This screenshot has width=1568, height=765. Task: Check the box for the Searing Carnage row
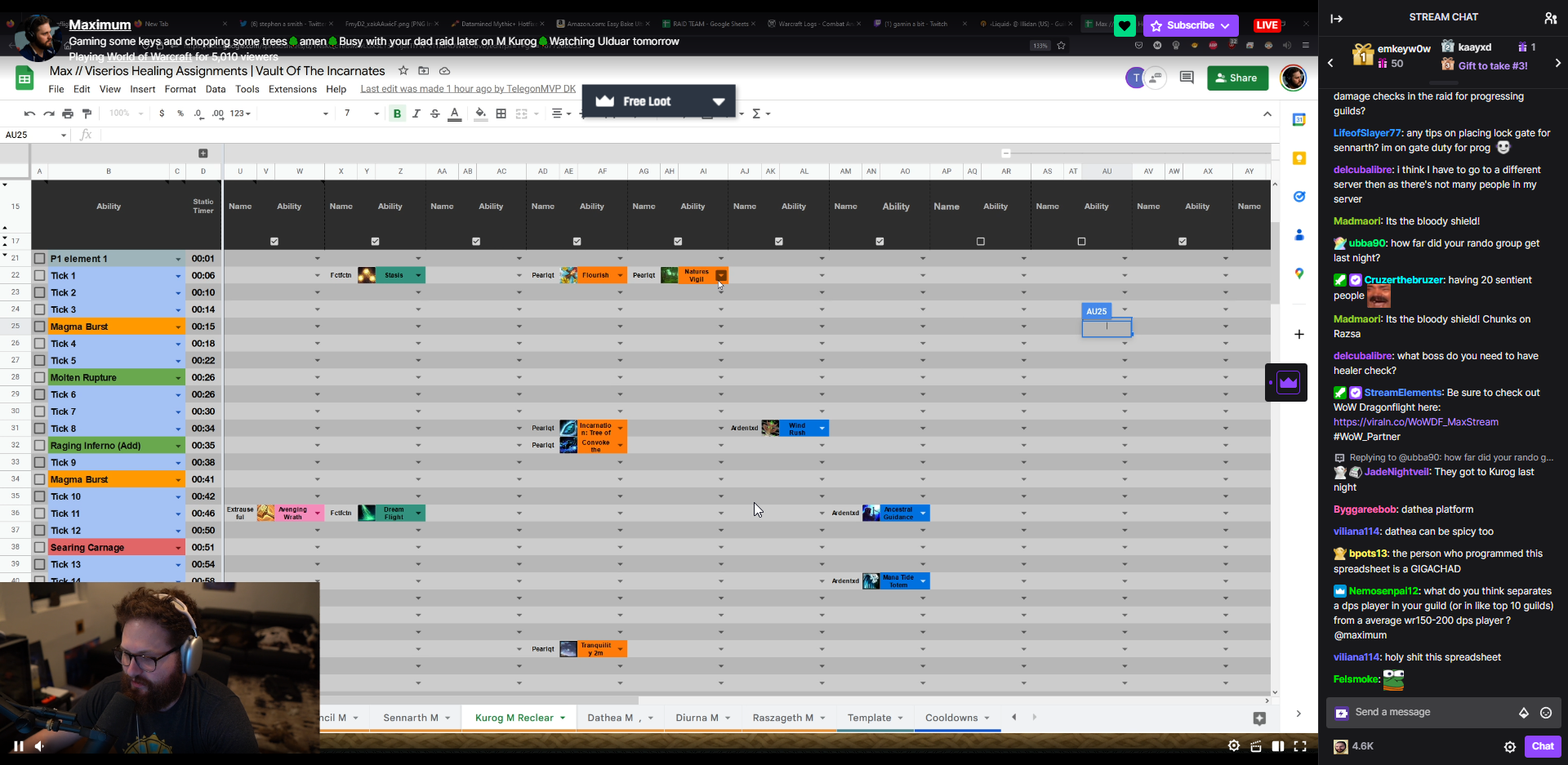point(39,547)
